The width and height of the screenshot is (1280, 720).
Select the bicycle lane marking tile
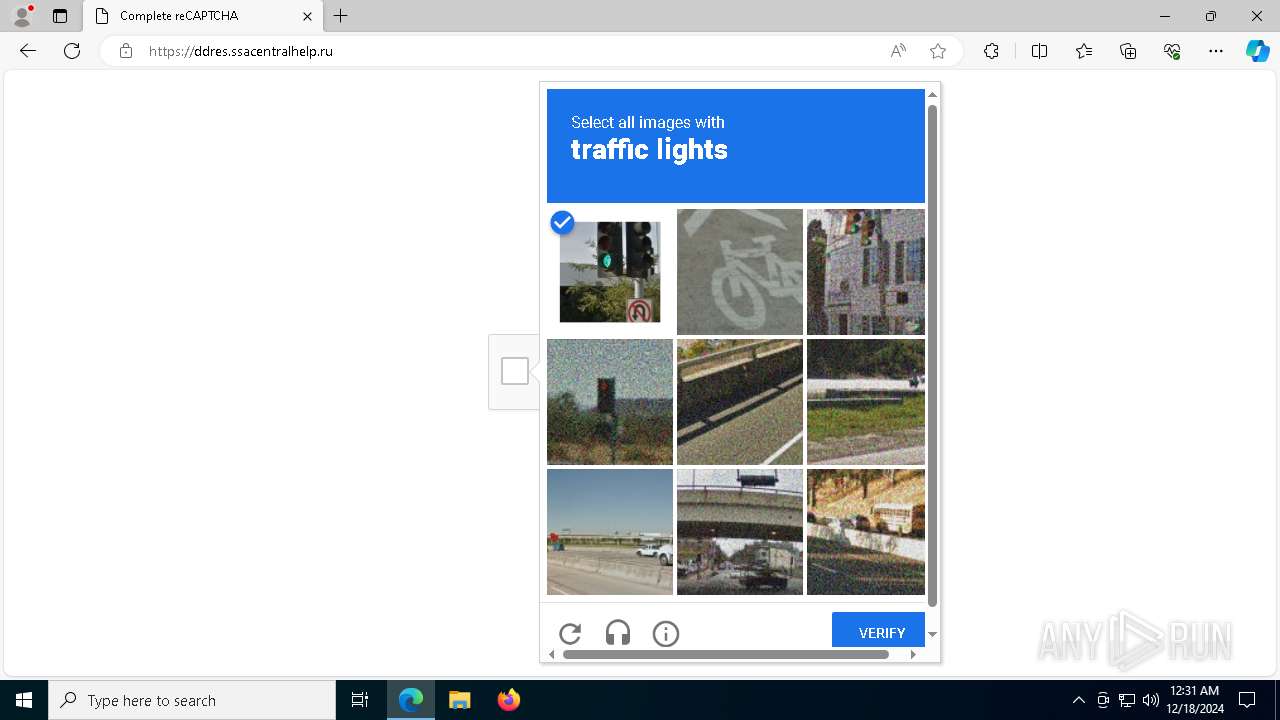pyautogui.click(x=740, y=272)
